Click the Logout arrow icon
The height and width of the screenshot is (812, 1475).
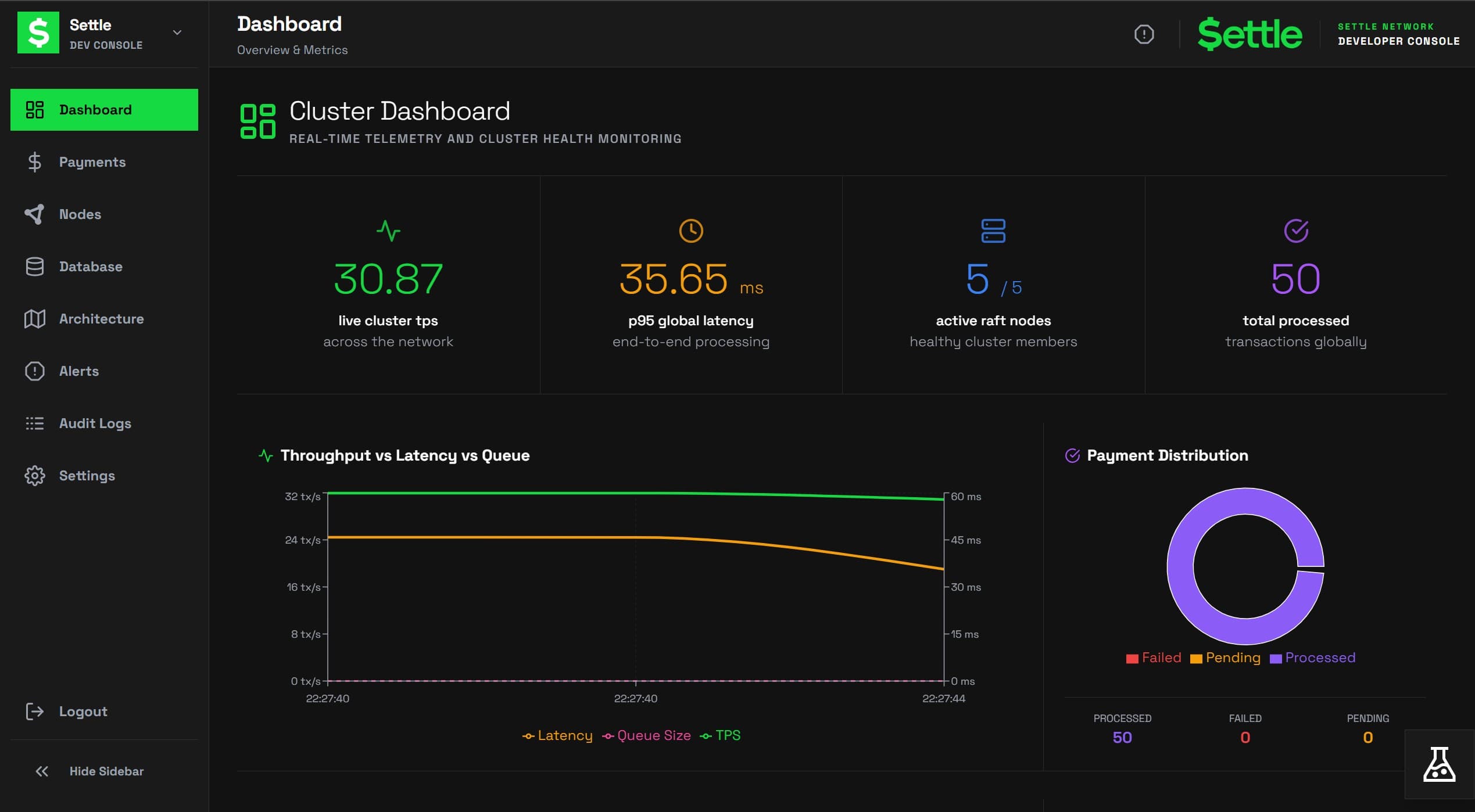(x=35, y=712)
